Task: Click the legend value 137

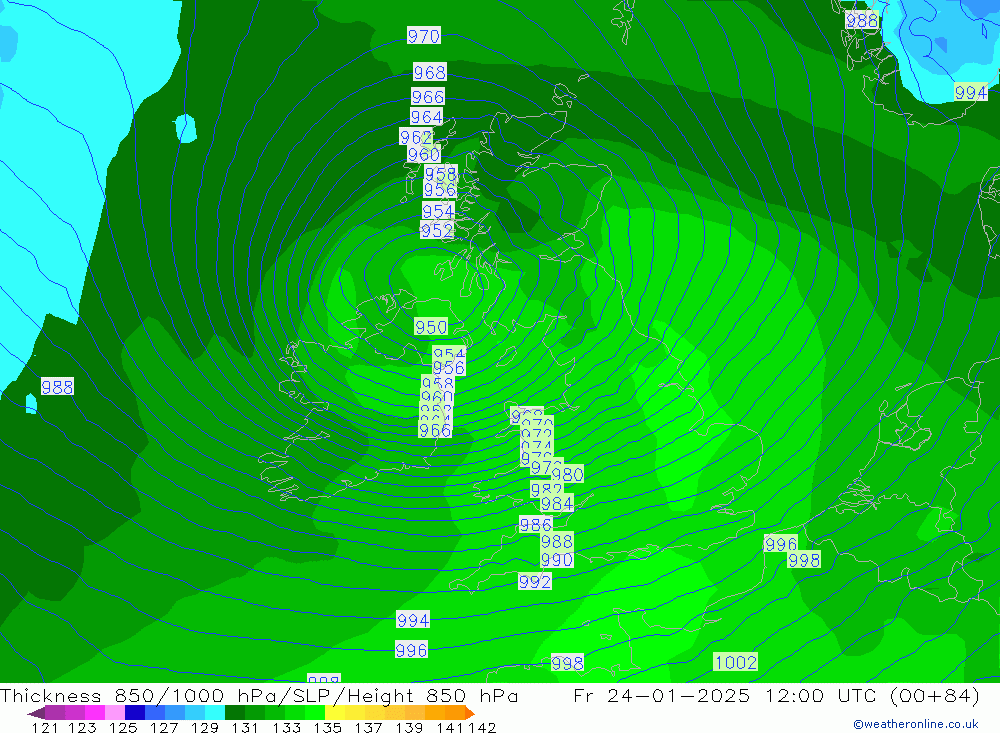Action: tap(368, 727)
